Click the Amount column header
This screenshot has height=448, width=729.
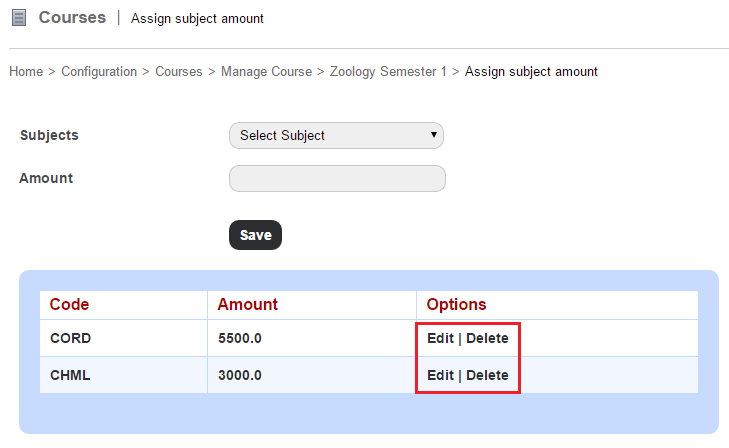[247, 304]
